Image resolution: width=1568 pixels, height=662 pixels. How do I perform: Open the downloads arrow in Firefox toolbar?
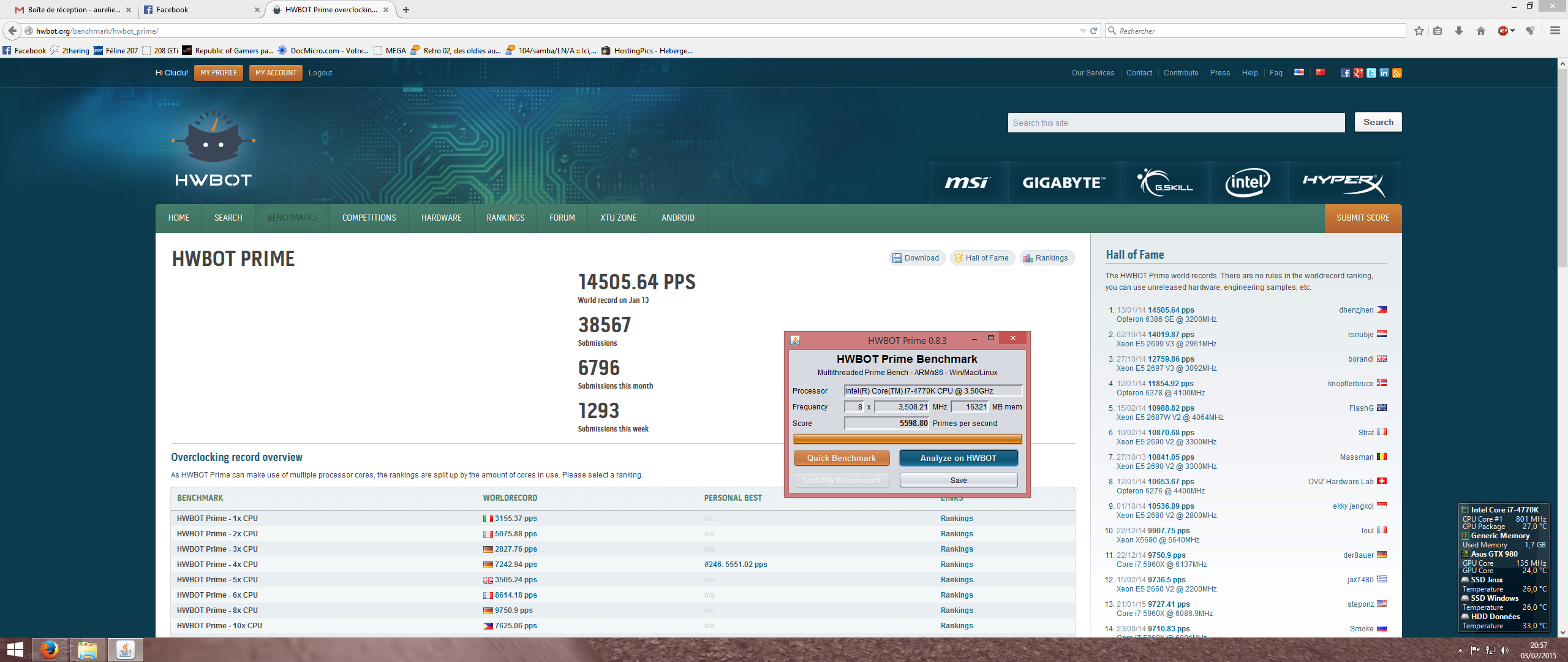click(x=1459, y=31)
